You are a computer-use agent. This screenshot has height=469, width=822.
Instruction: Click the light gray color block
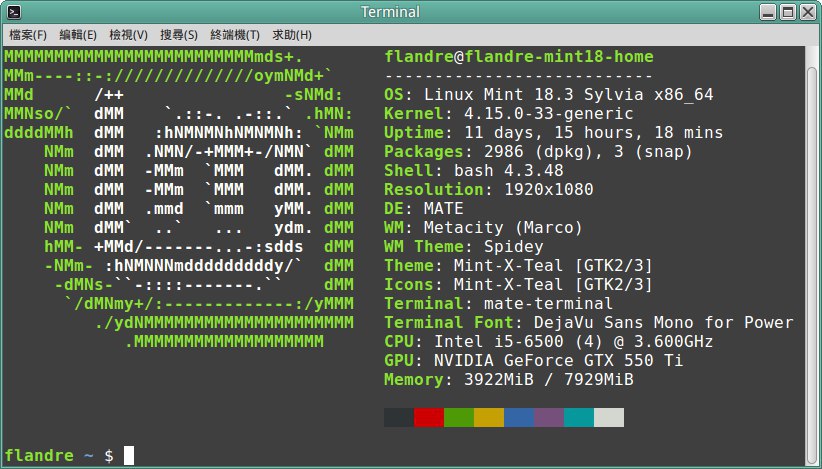tap(609, 418)
